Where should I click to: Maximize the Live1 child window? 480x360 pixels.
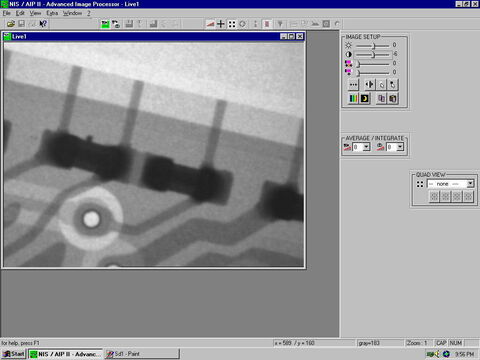tap(292, 36)
